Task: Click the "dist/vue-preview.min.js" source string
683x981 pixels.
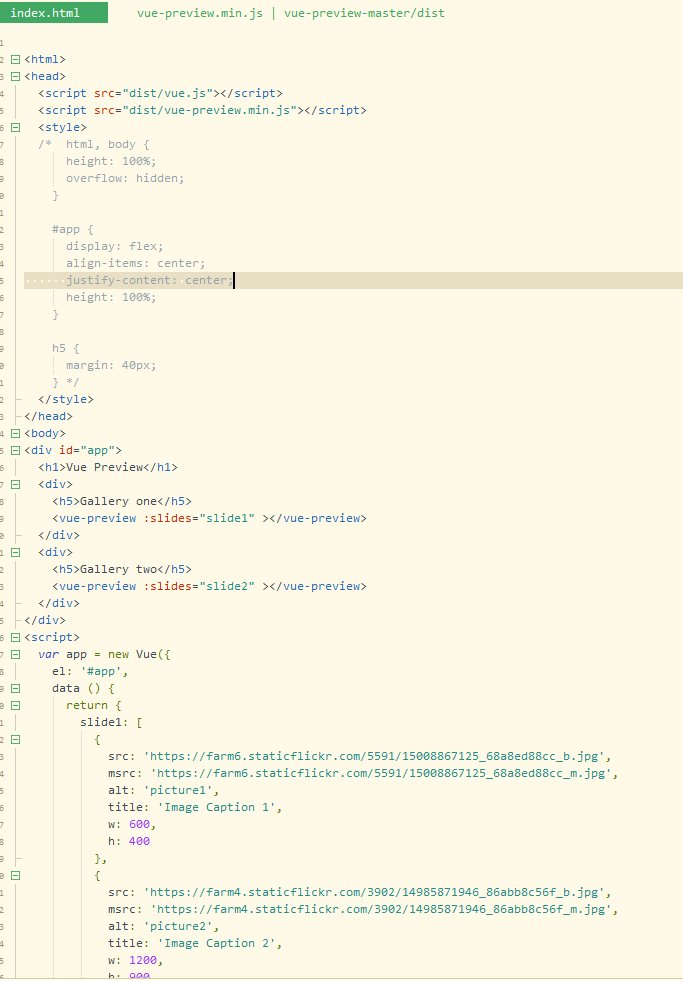Action: click(x=210, y=110)
